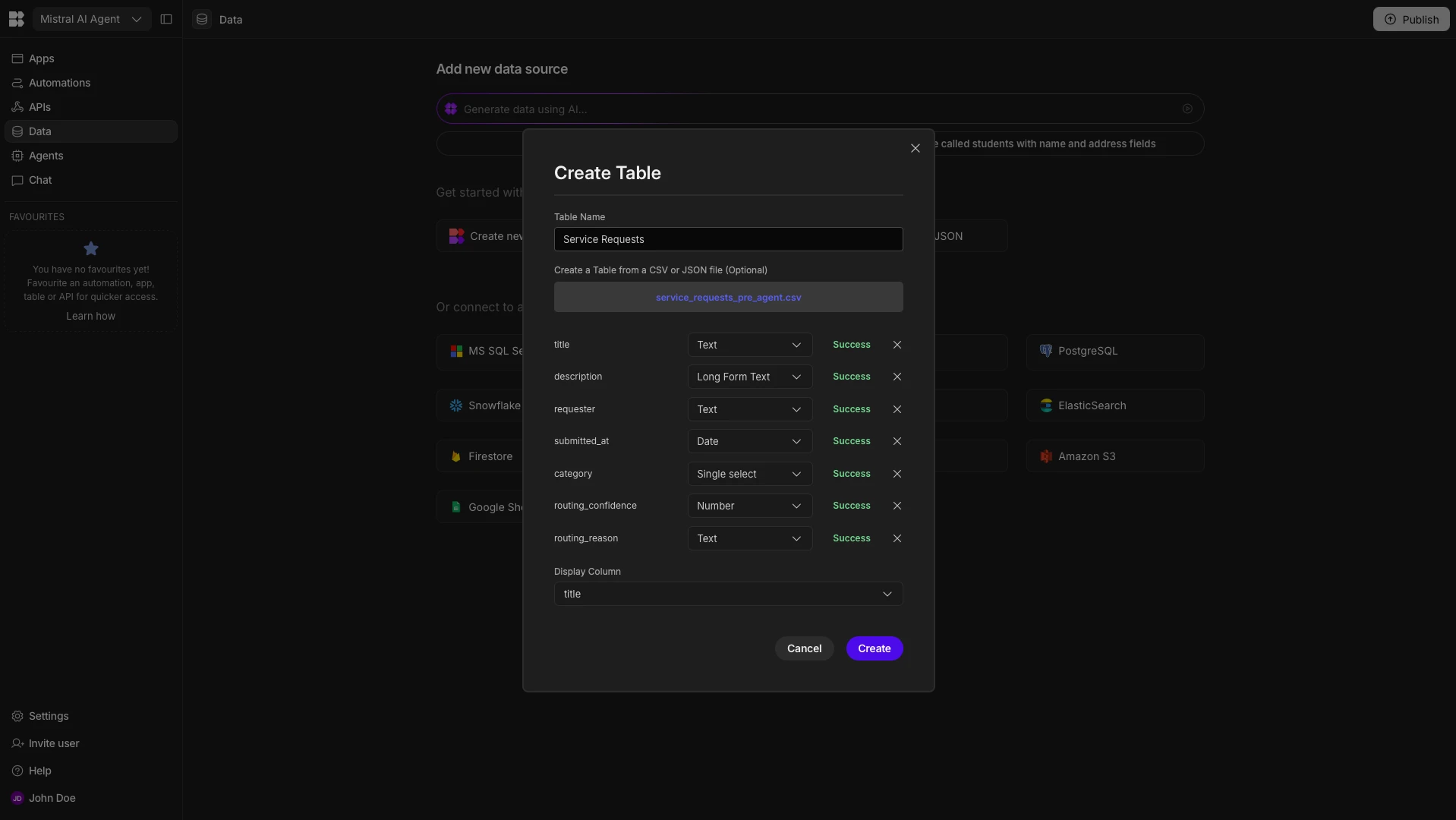The height and width of the screenshot is (820, 1456).
Task: Remove the title column
Action: [897, 345]
